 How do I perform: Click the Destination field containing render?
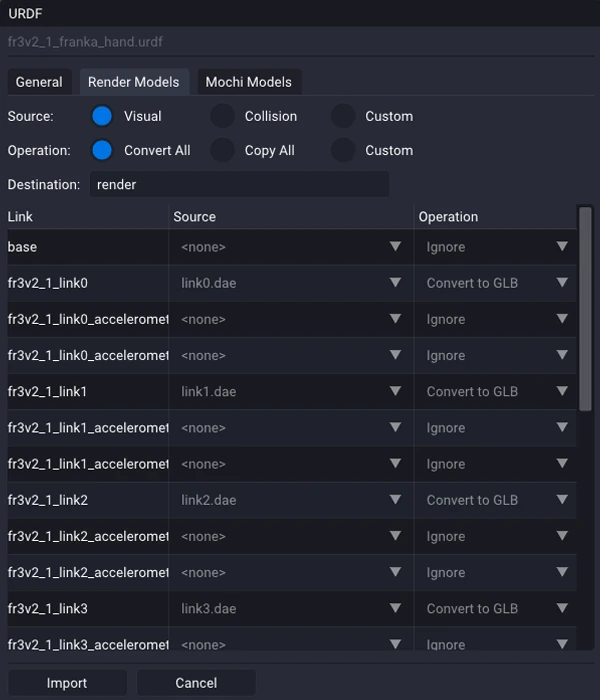(239, 184)
